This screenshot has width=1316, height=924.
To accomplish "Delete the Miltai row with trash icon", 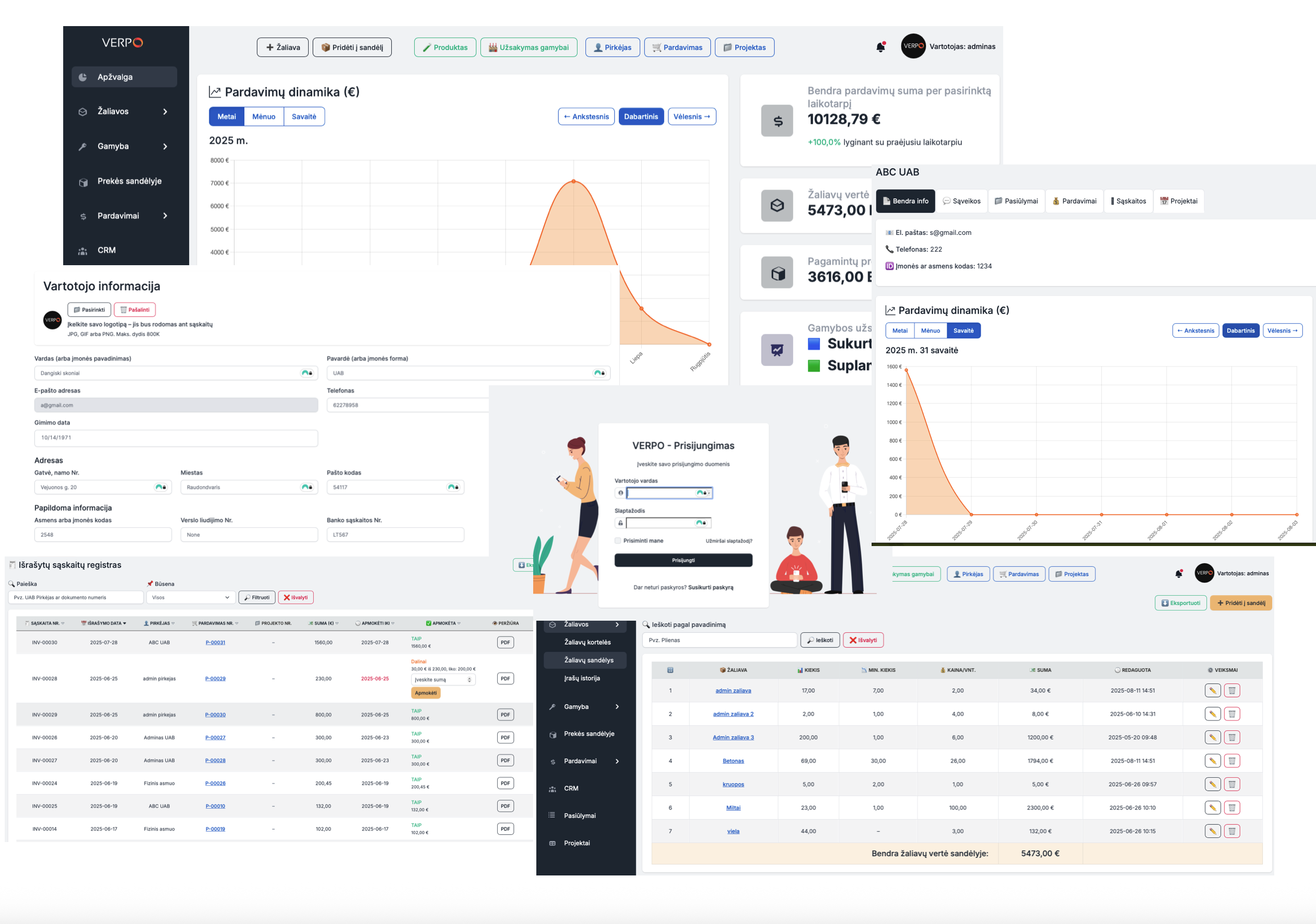I will pos(1232,808).
